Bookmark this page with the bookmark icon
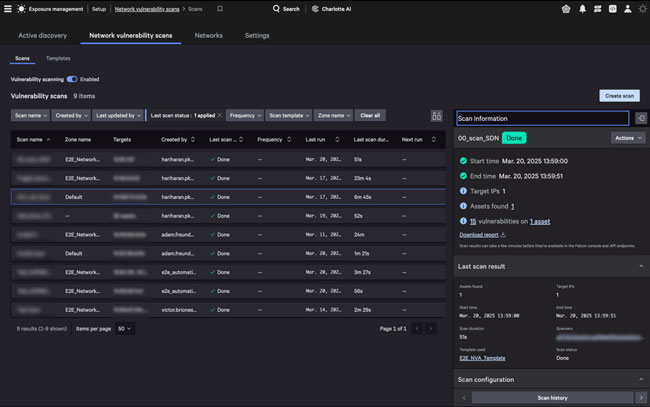This screenshot has width=650, height=407. coord(220,9)
